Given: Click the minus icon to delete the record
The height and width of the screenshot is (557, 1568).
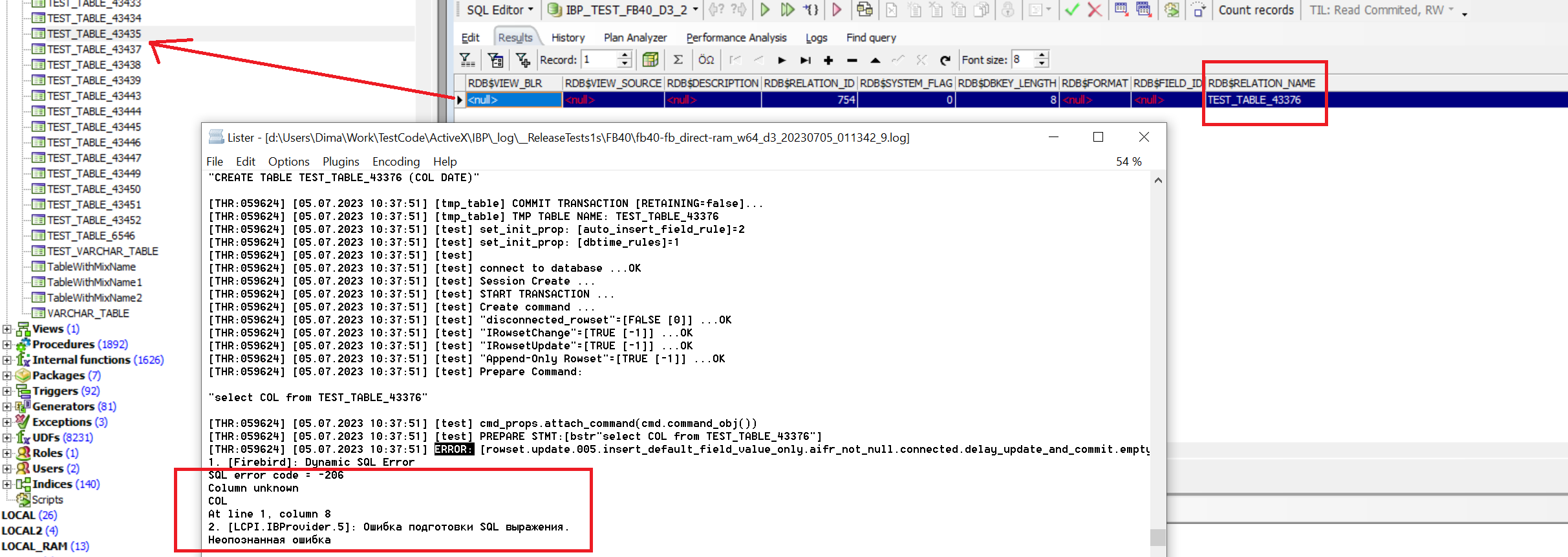Looking at the screenshot, I should pos(852,60).
